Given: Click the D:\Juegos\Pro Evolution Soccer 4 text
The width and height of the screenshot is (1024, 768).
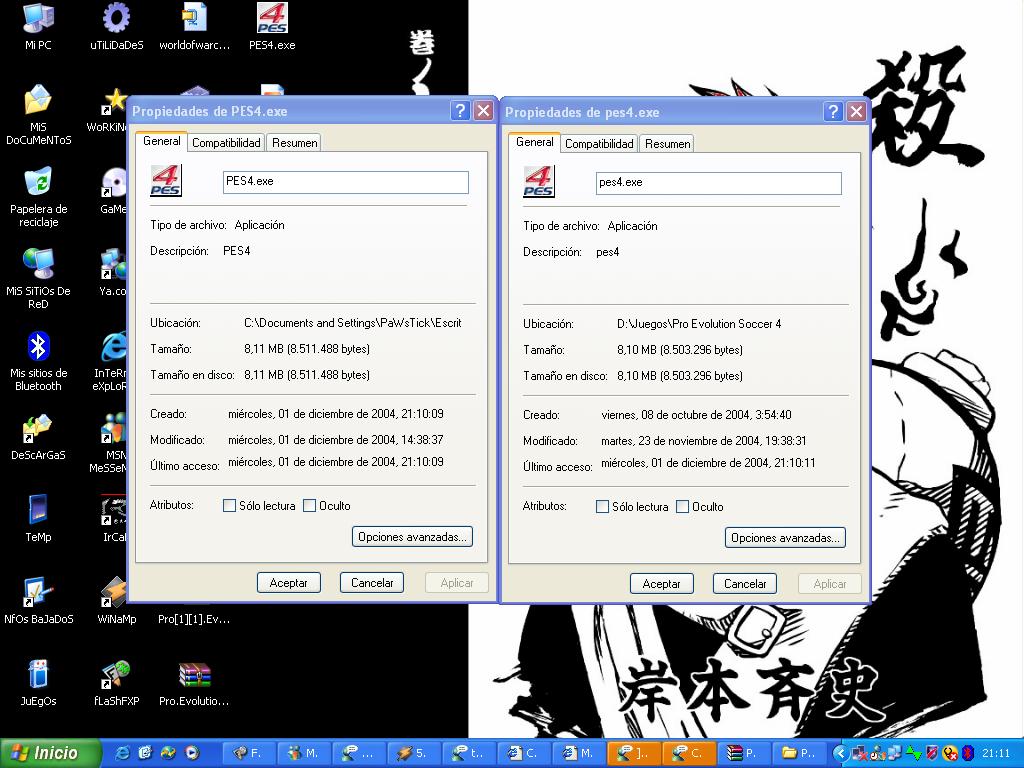Looking at the screenshot, I should click(699, 324).
